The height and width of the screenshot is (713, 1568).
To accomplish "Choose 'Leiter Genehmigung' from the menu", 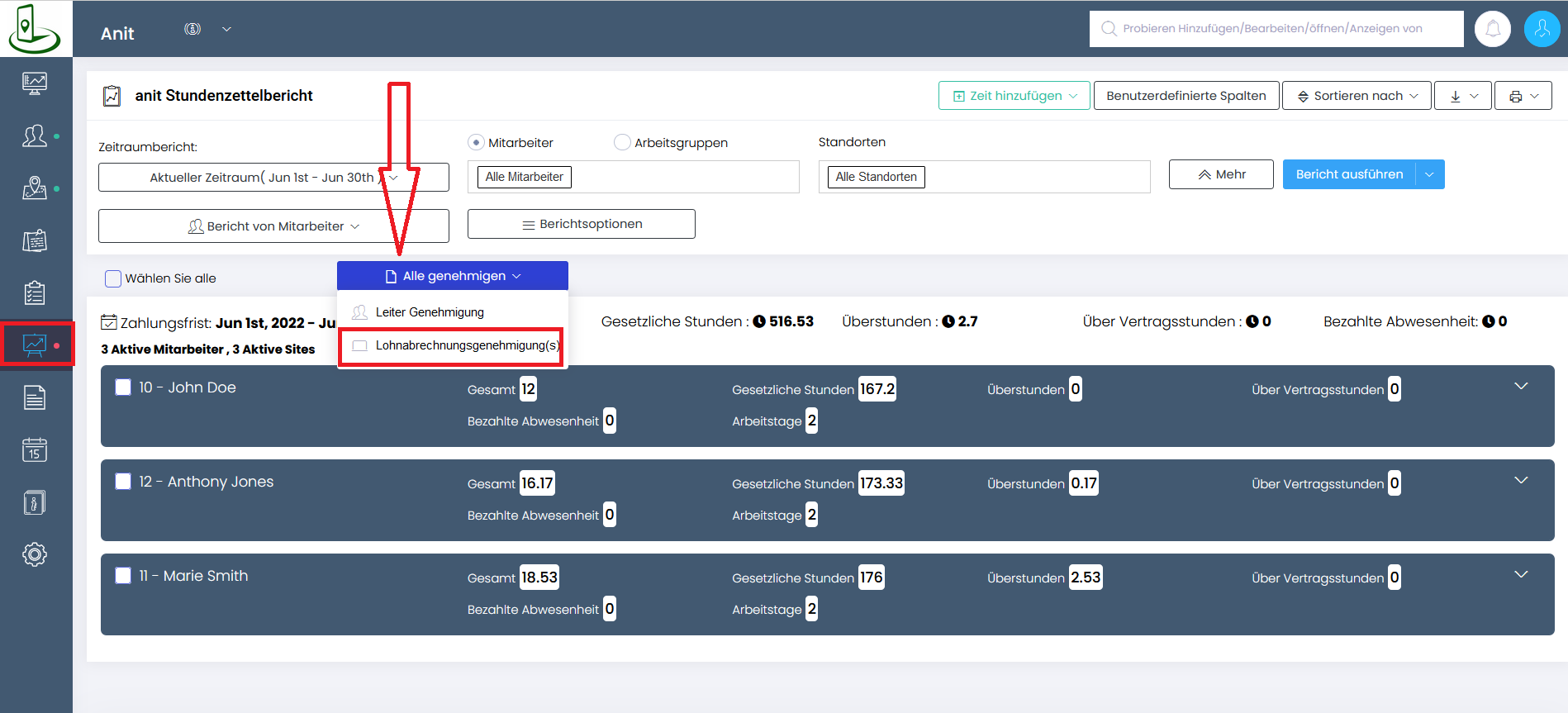I will tap(430, 312).
